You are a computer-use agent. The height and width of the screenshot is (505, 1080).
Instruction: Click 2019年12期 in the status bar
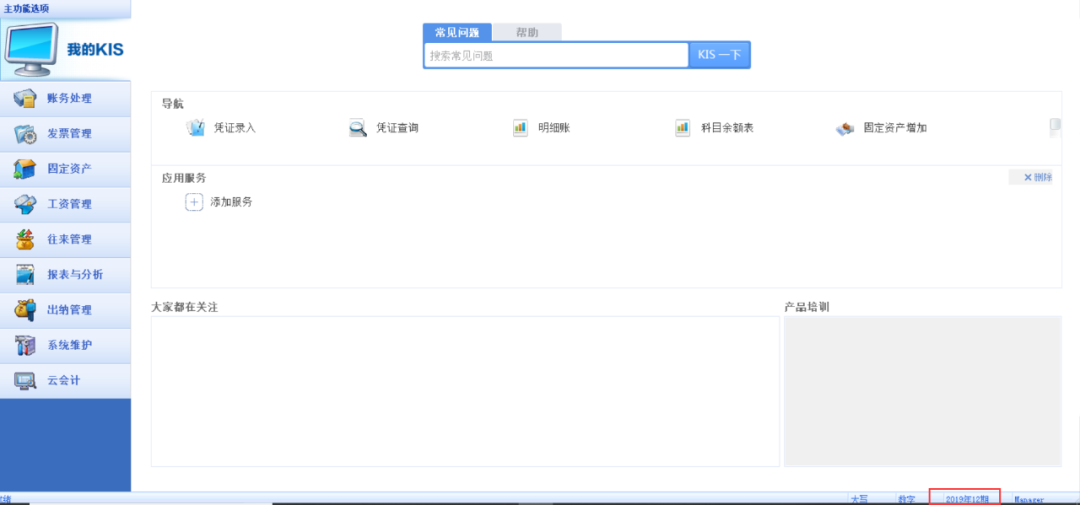968,499
